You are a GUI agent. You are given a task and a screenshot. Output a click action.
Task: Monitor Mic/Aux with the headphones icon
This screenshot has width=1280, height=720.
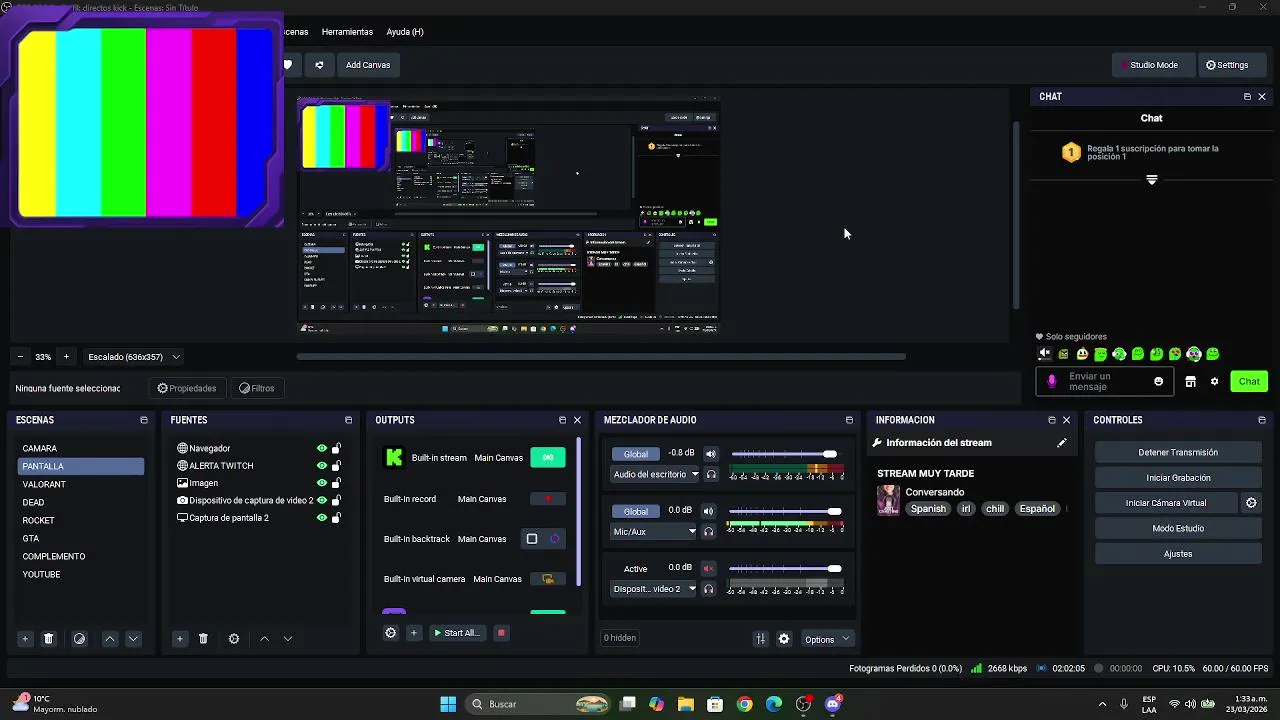click(711, 532)
